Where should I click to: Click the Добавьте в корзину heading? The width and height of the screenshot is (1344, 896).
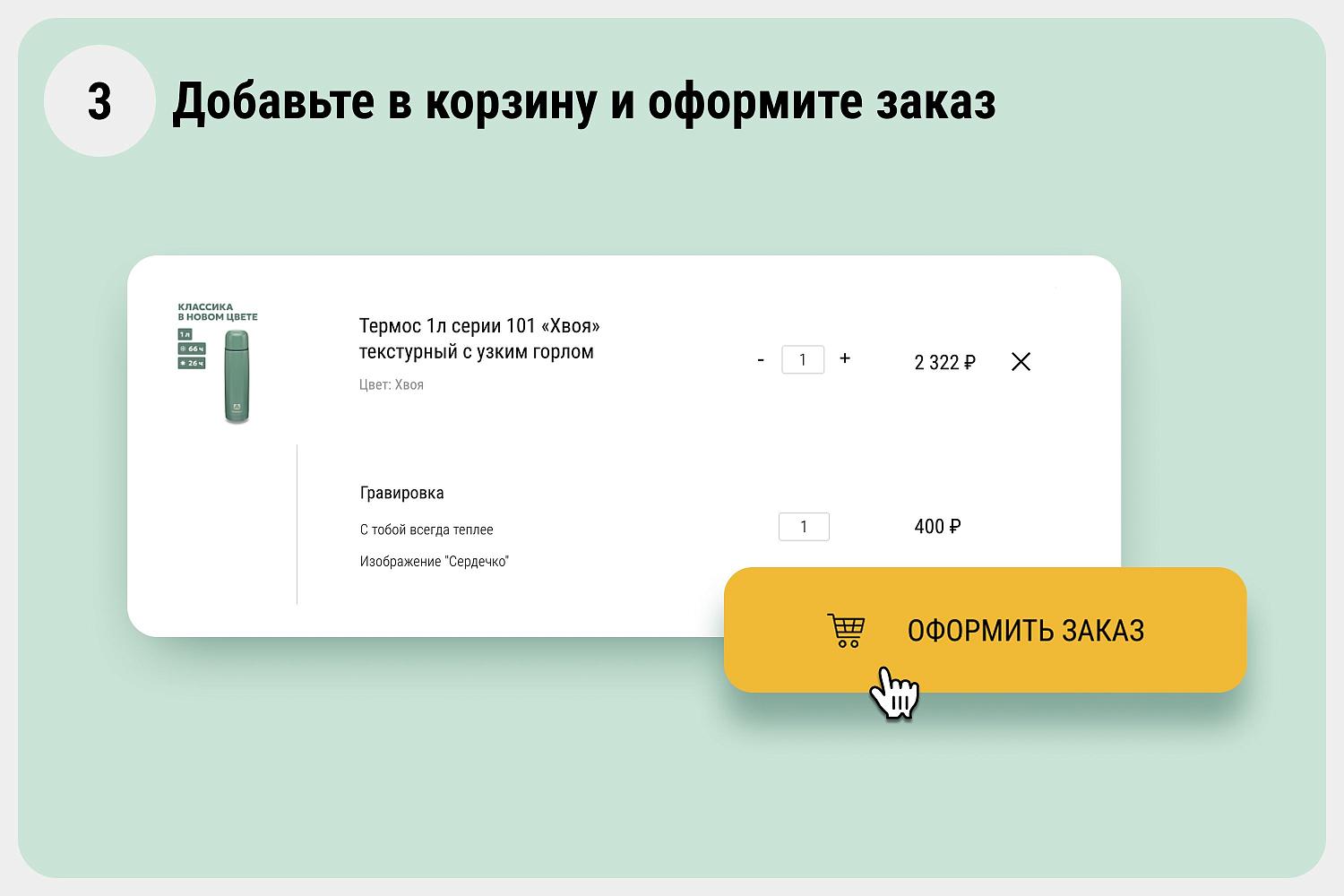pos(583,101)
